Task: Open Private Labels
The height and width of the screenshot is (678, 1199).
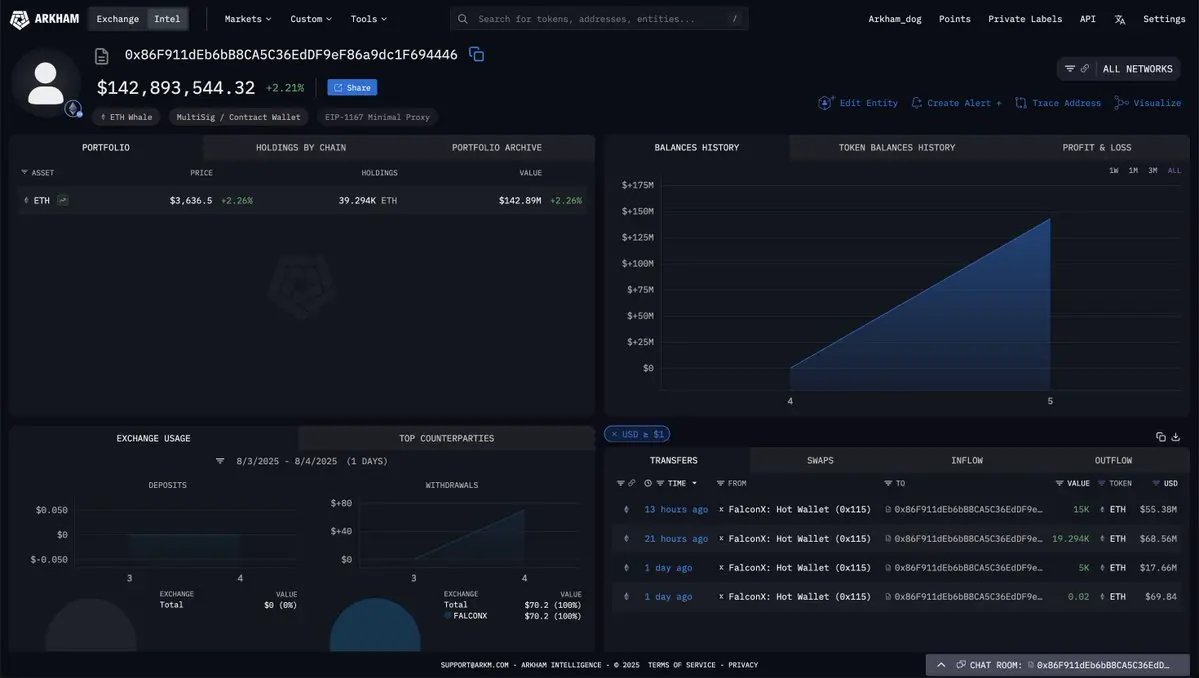Action: pyautogui.click(x=1025, y=19)
